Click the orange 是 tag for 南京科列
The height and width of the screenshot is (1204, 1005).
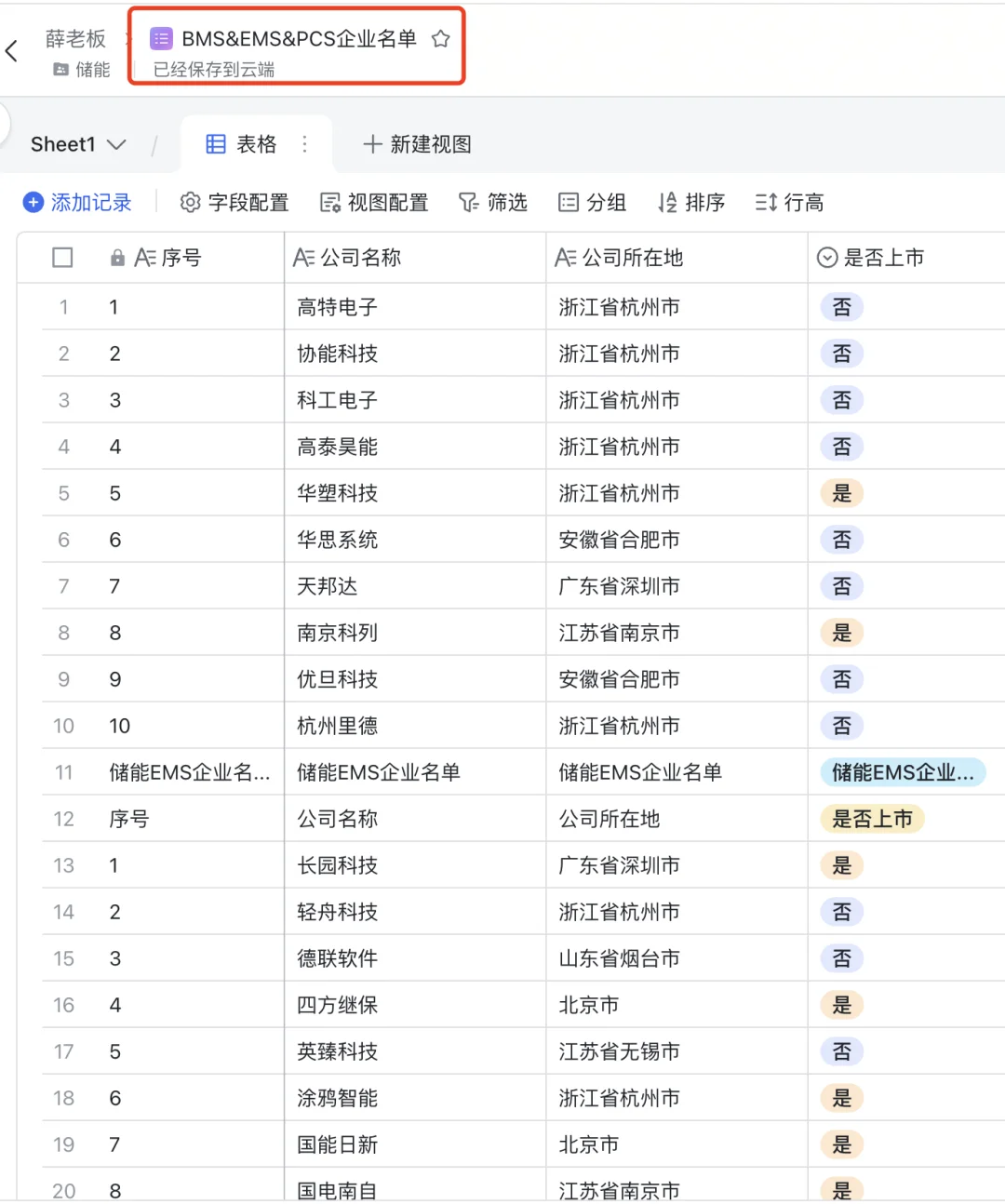coord(841,633)
